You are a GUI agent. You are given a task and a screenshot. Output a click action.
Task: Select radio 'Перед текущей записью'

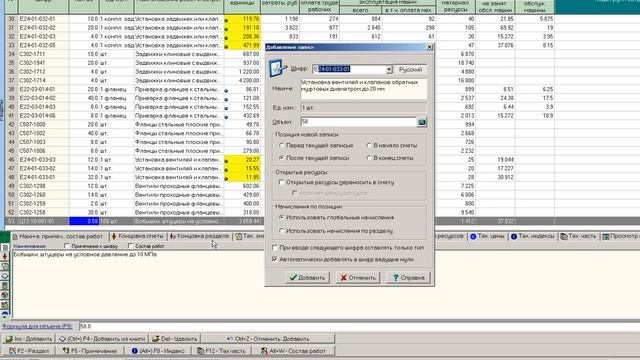coord(282,145)
